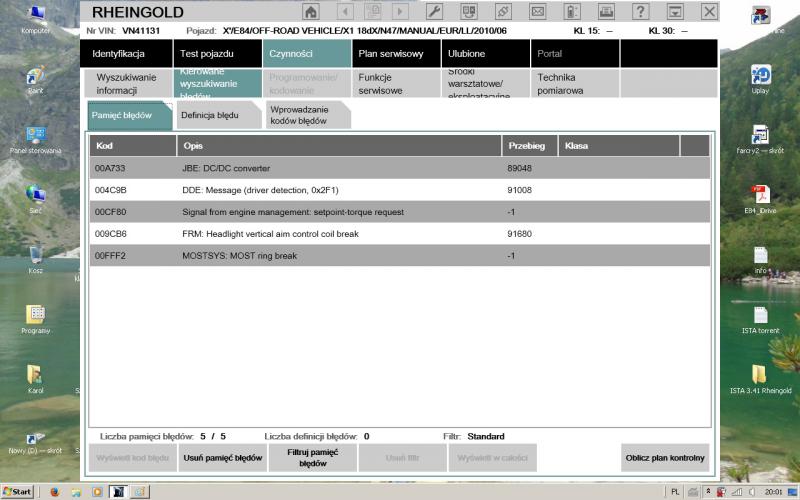The height and width of the screenshot is (500, 800).
Task: Open ISTA torrent file on desktop
Action: pyautogui.click(x=760, y=319)
